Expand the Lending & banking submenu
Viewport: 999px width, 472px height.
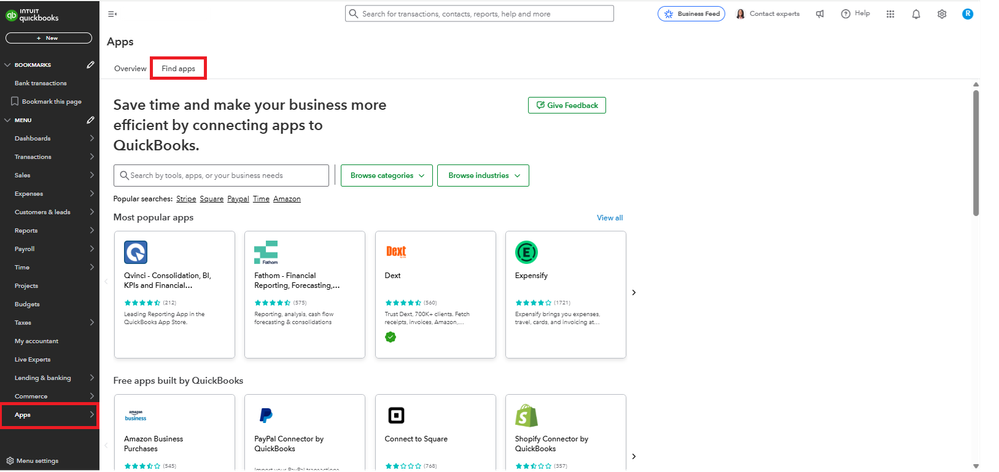(92, 378)
